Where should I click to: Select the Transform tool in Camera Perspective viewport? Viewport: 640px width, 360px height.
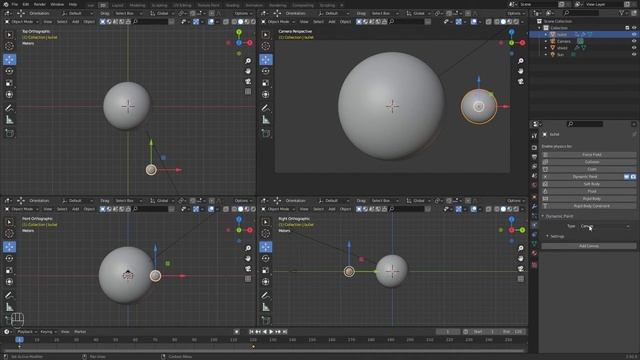(266, 95)
